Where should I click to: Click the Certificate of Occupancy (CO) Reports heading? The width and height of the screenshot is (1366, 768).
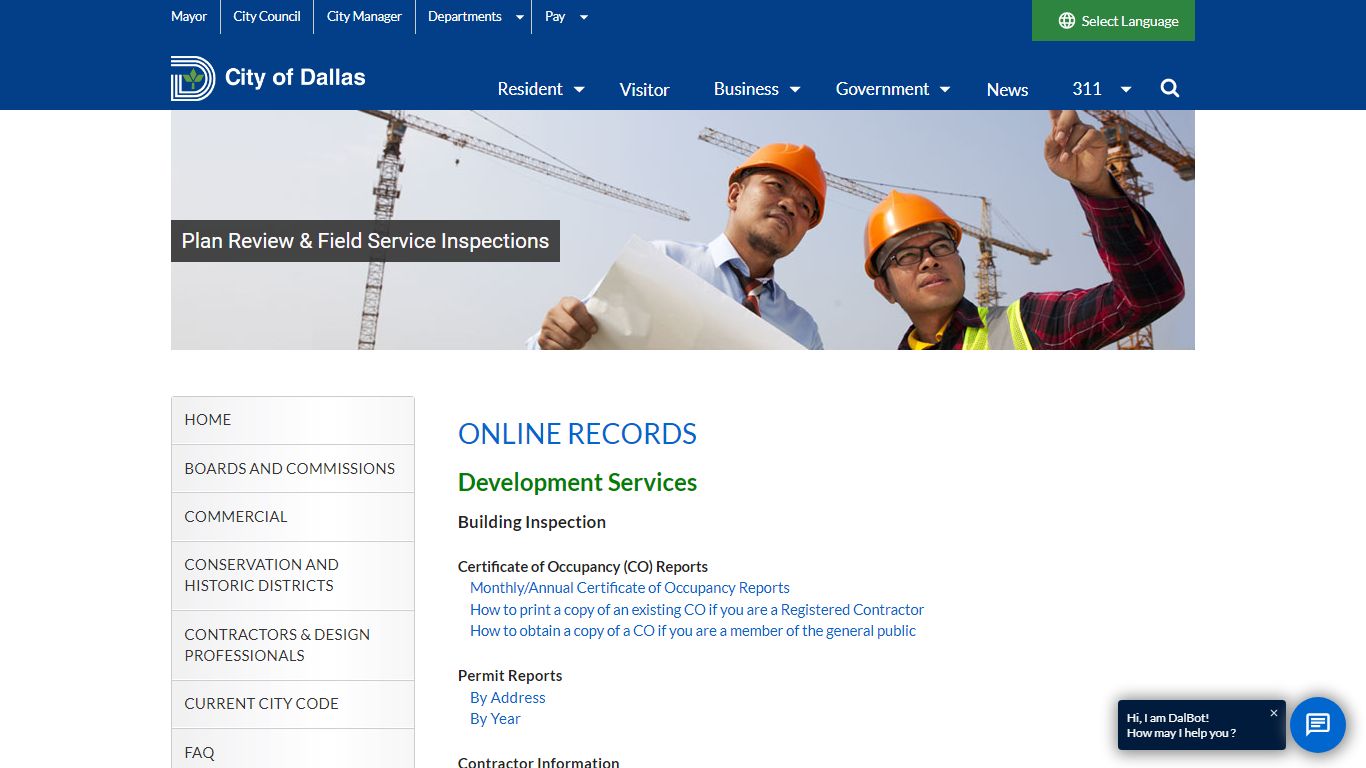coord(583,567)
